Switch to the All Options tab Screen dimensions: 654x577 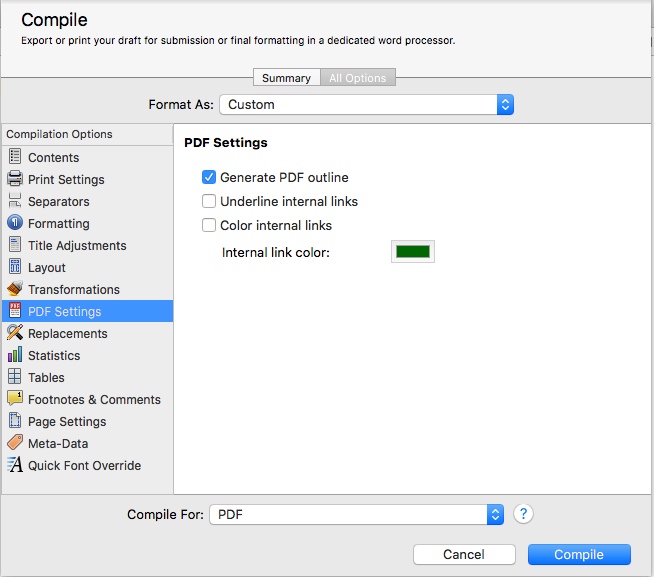pyautogui.click(x=359, y=78)
